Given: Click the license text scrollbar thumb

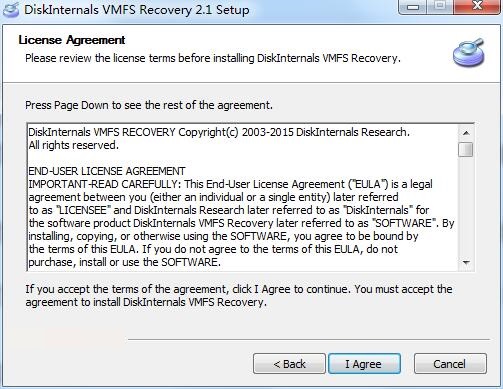Looking at the screenshot, I should point(466,149).
